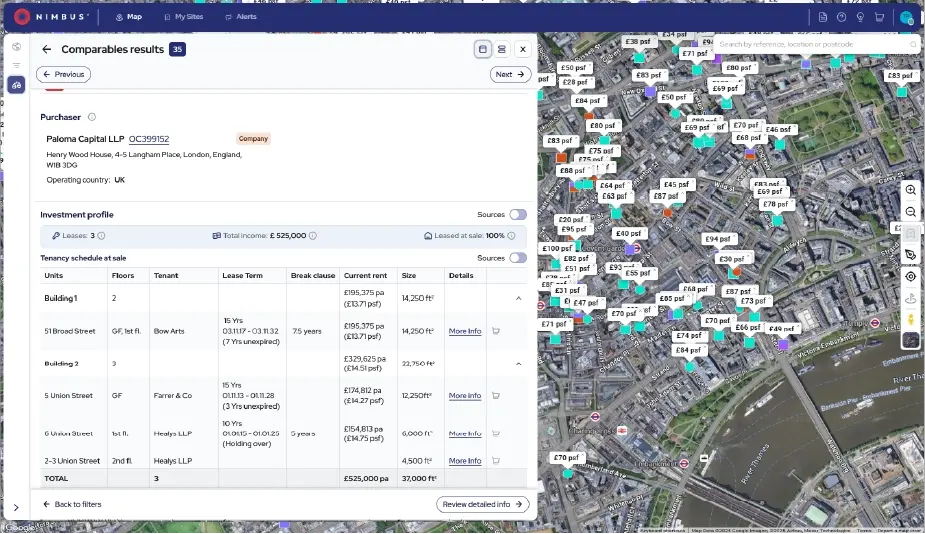Click info icon next to Total income
Viewport: 925px width, 534px height.
(x=313, y=235)
